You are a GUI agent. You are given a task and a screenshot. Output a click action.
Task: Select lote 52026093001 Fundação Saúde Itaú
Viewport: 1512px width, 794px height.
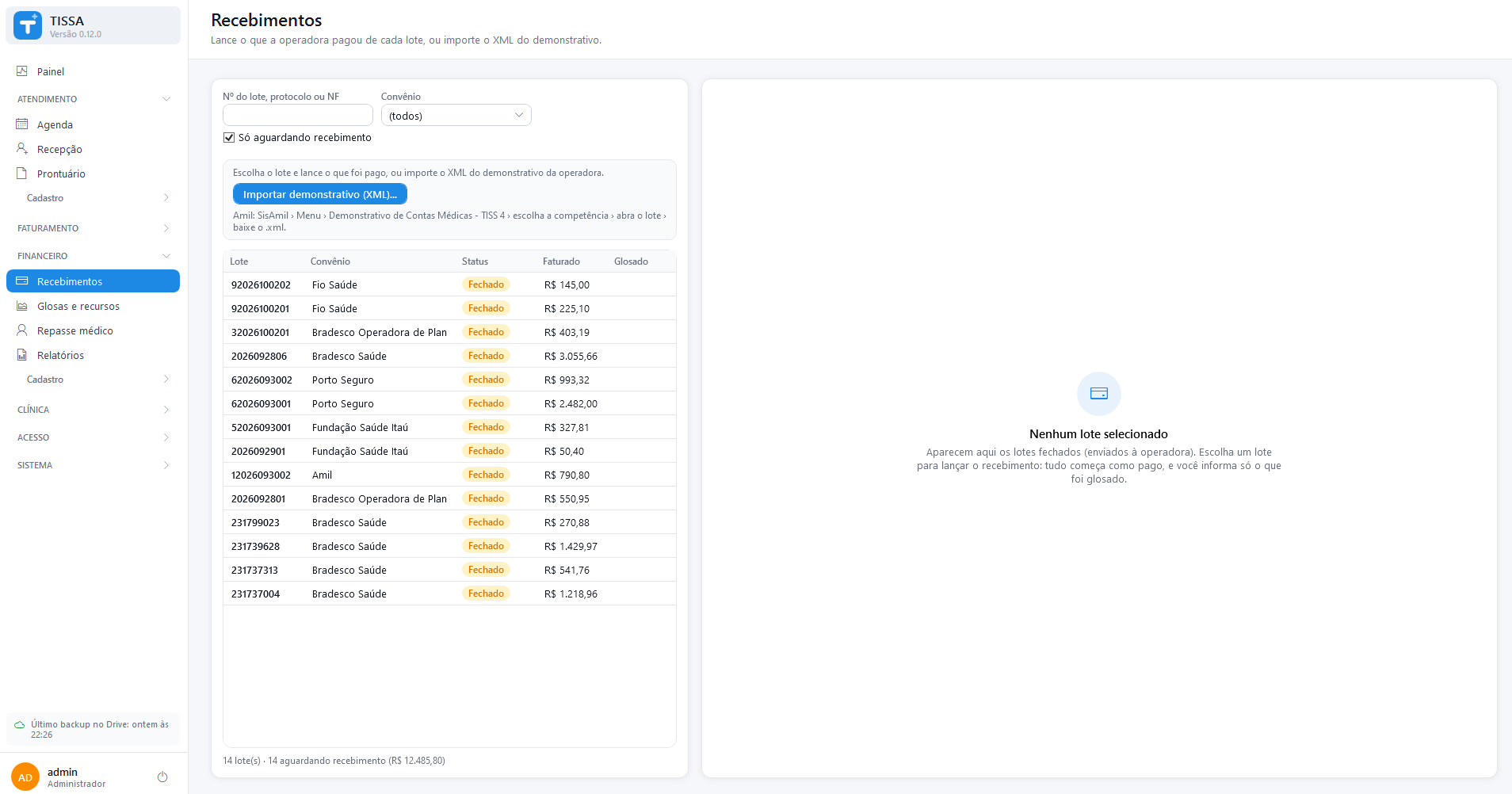click(449, 427)
